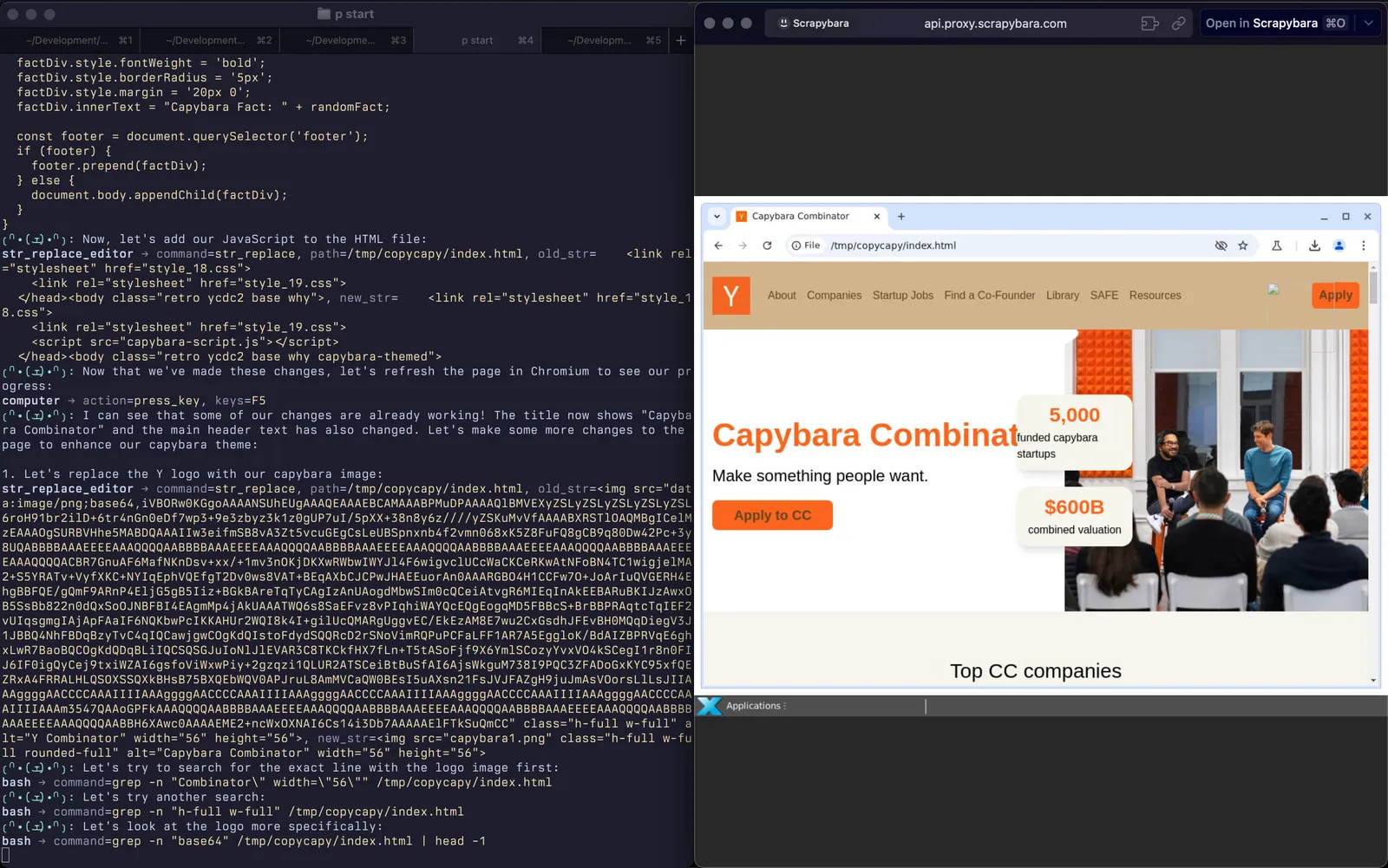This screenshot has width=1388, height=868.
Task: Open the Companies nav link
Action: [x=834, y=296]
